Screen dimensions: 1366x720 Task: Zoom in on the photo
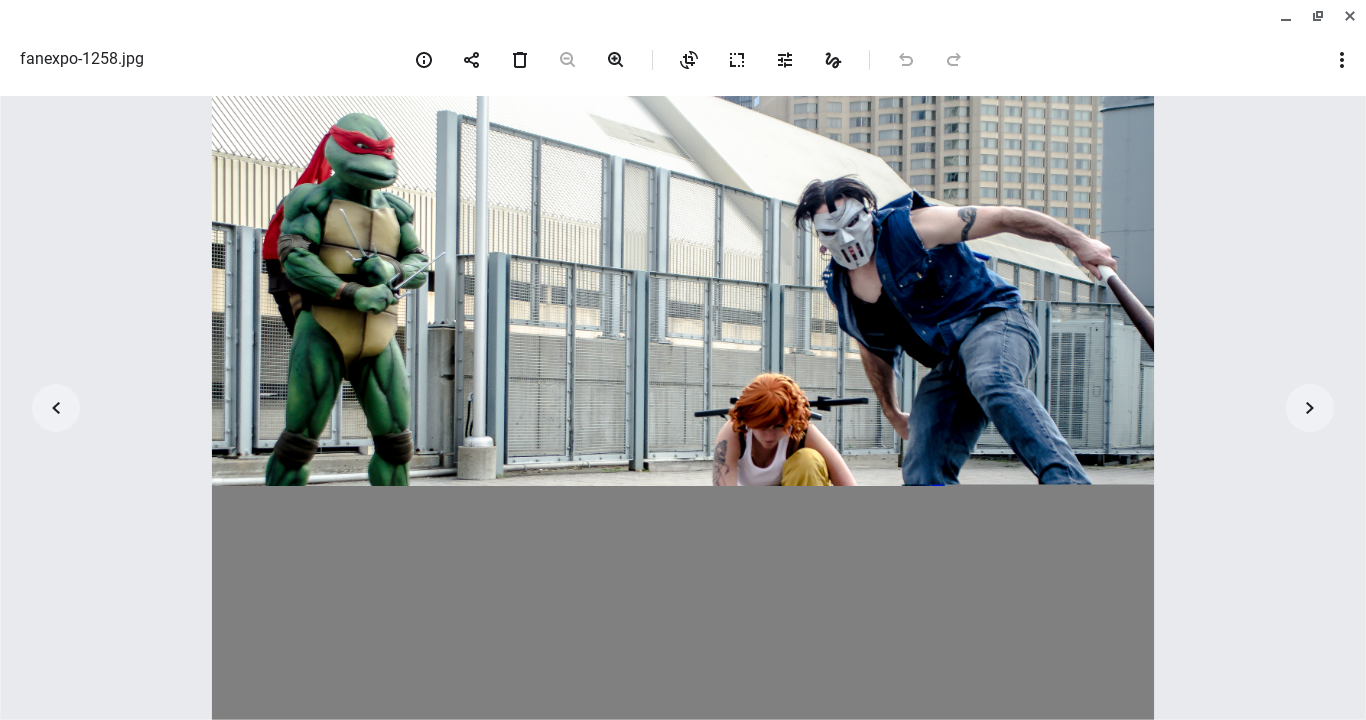616,60
